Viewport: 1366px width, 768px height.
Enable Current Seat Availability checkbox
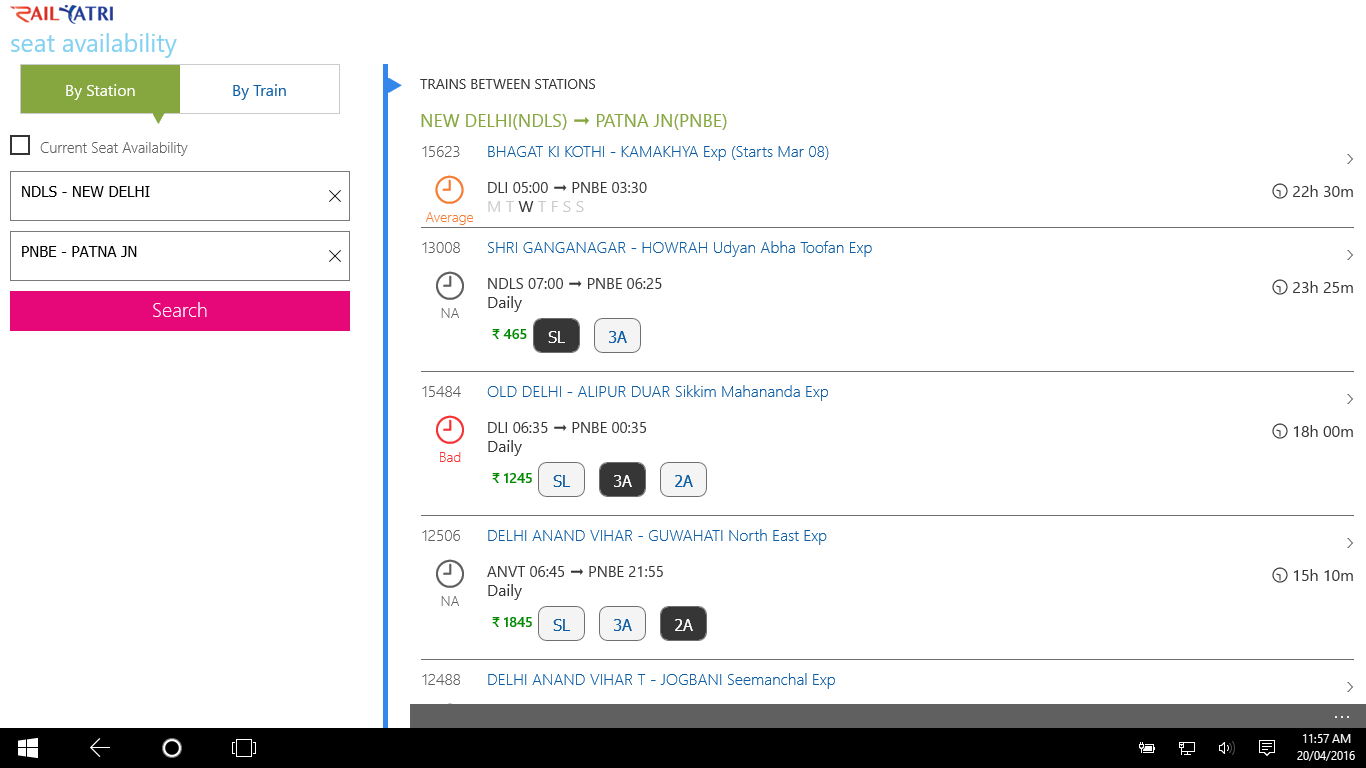pyautogui.click(x=20, y=146)
